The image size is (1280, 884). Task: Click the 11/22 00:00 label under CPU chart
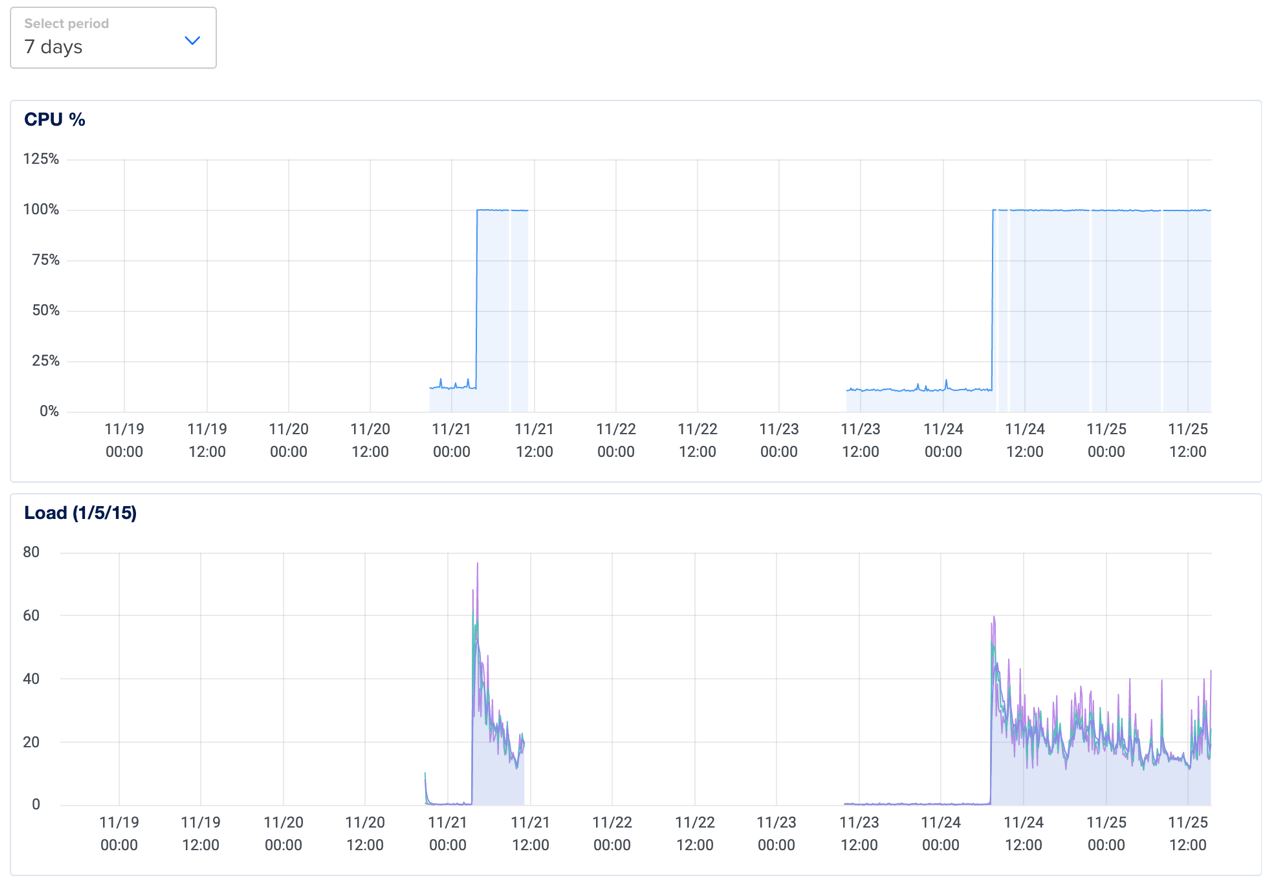point(616,440)
